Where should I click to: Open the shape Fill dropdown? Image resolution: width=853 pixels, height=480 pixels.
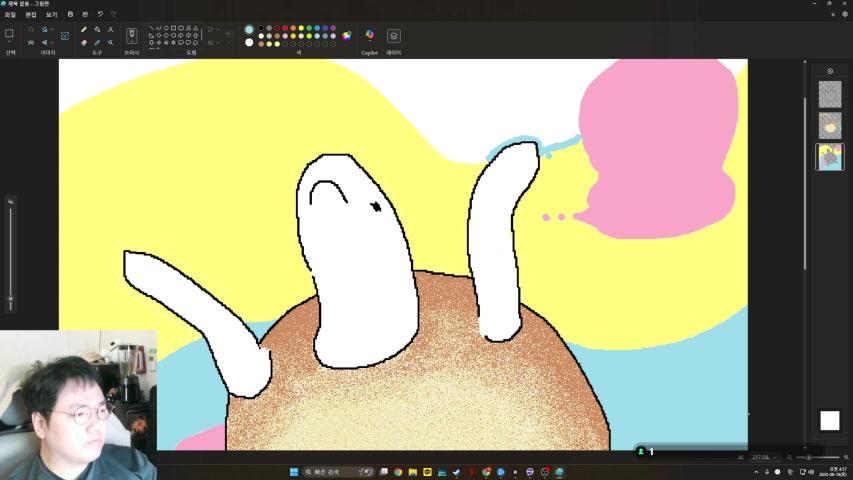click(218, 42)
